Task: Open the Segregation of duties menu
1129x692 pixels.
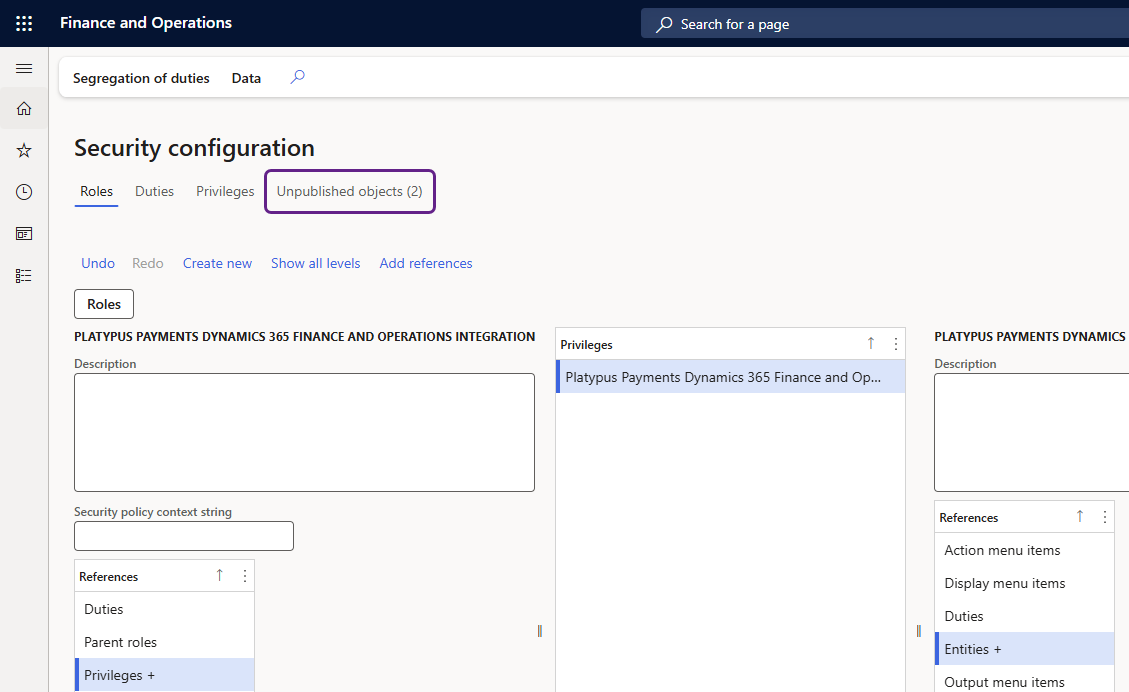Action: [141, 78]
